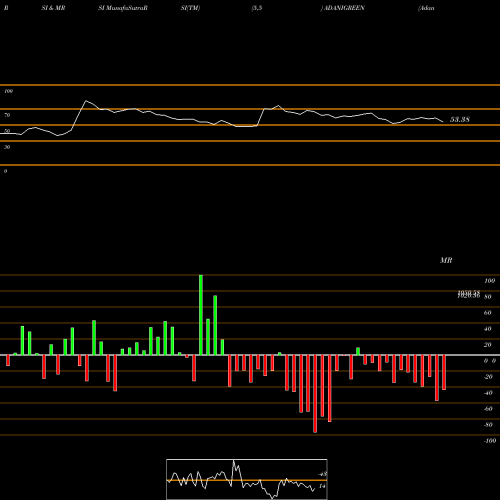This screenshot has width=500, height=500.
Task: Click the MR axis label 40
Action: [487, 329]
